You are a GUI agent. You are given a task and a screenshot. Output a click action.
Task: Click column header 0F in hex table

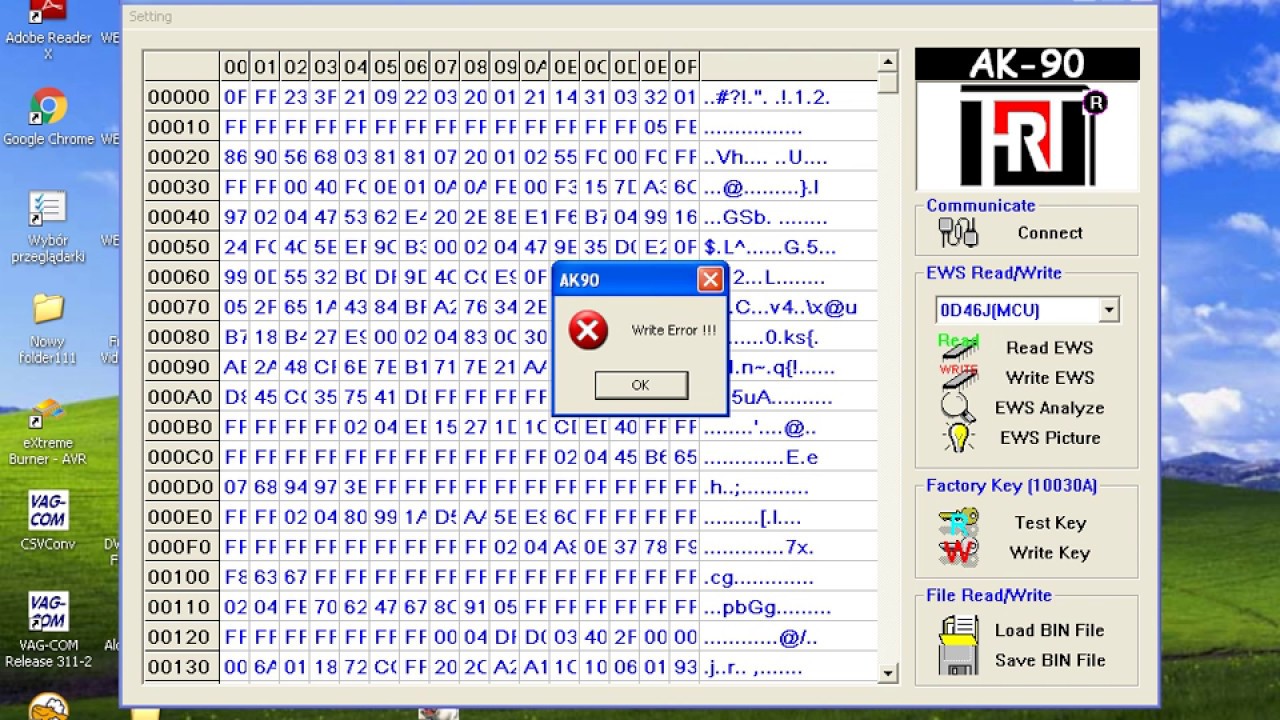point(685,67)
